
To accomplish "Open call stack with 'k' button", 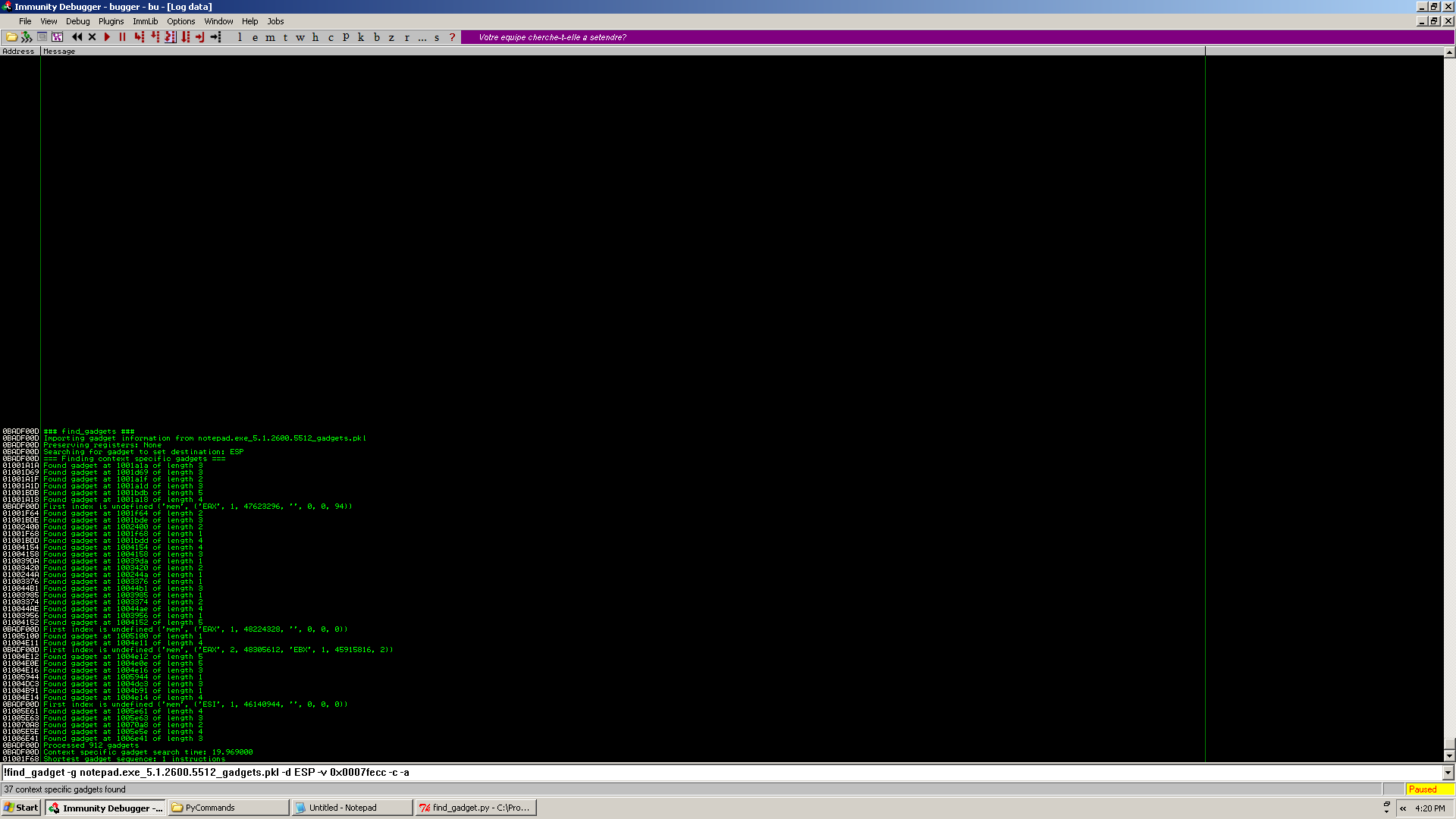I will (361, 37).
